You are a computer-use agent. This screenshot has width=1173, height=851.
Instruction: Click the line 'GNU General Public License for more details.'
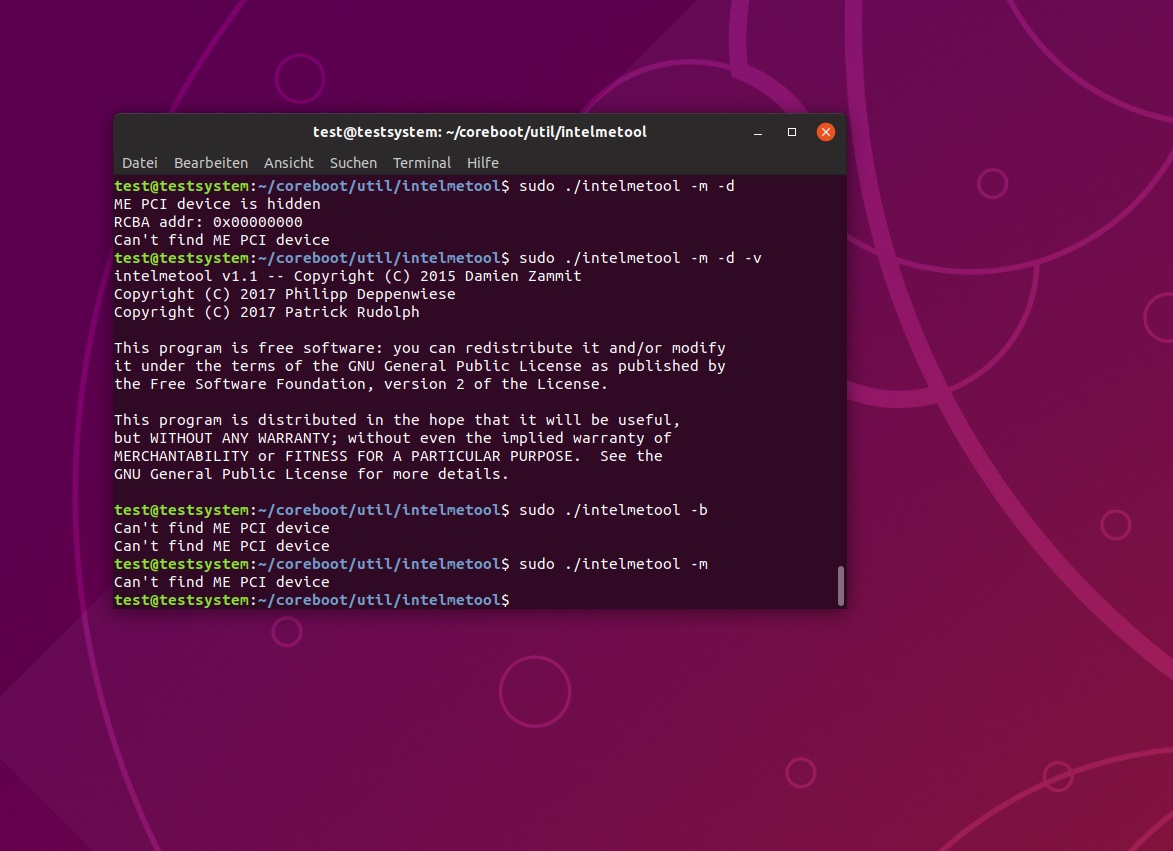point(311,473)
